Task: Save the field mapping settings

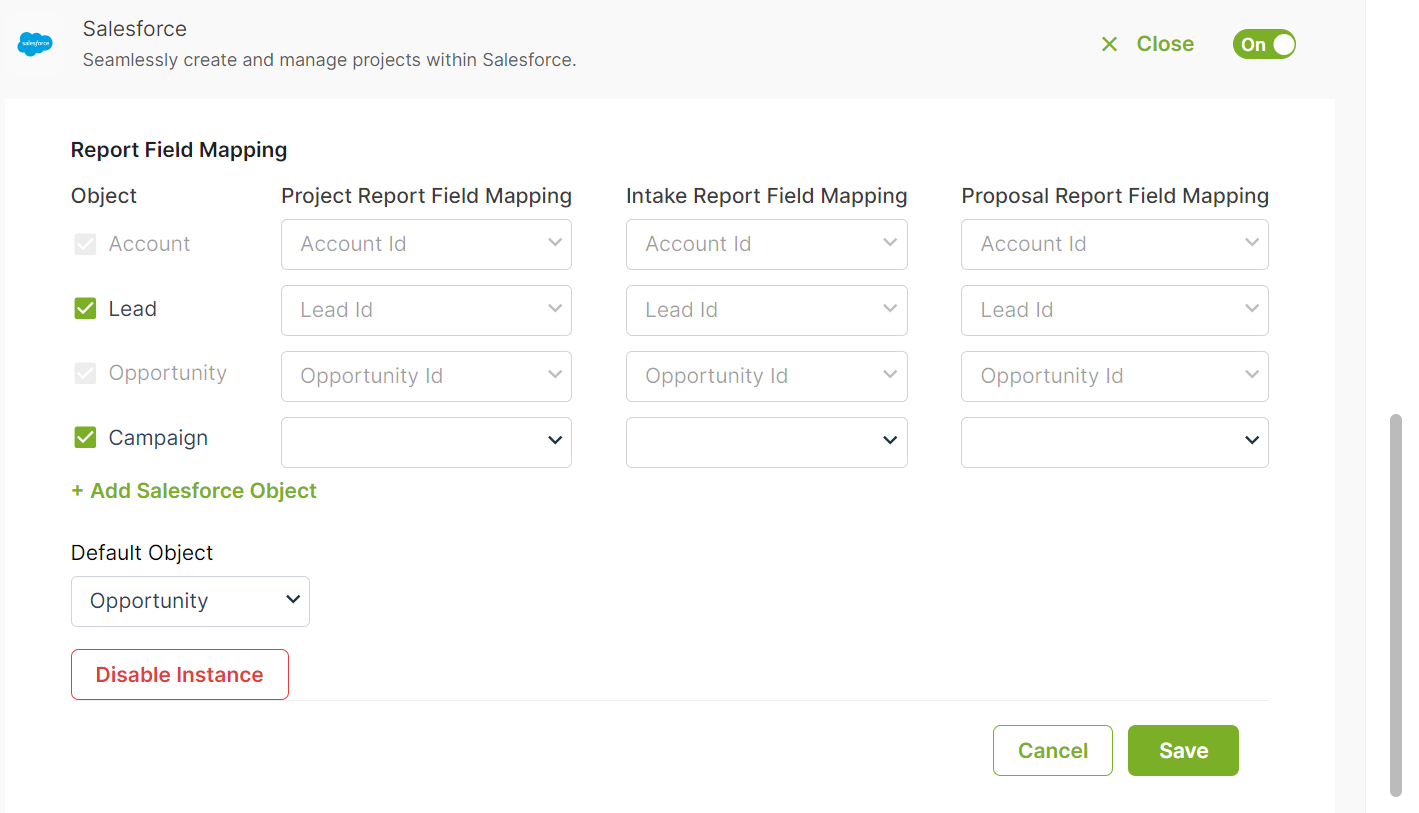Action: (1183, 750)
